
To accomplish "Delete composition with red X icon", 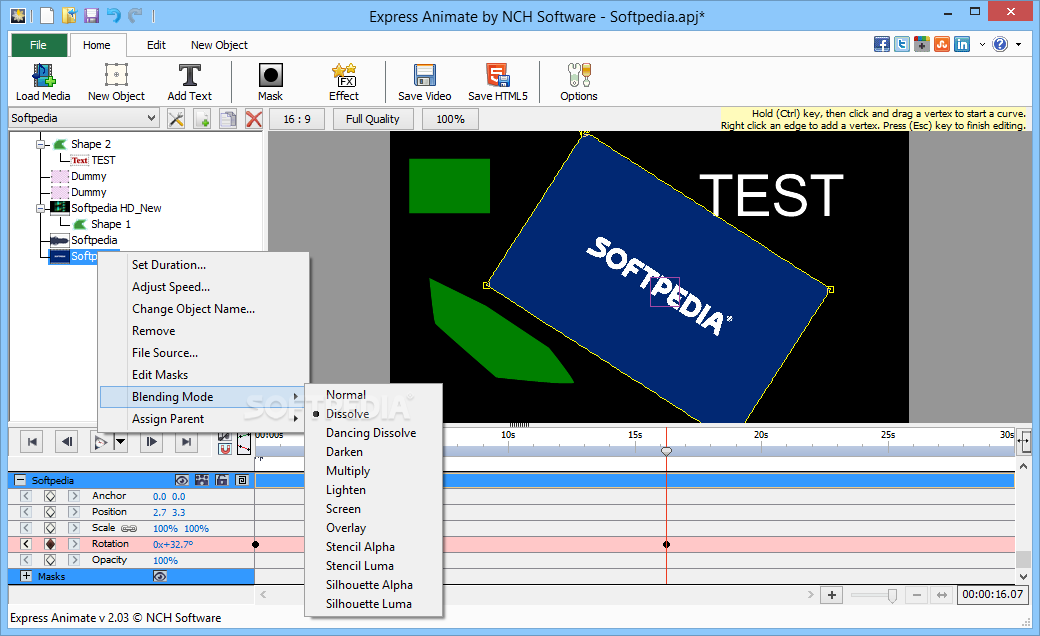I will pos(254,119).
